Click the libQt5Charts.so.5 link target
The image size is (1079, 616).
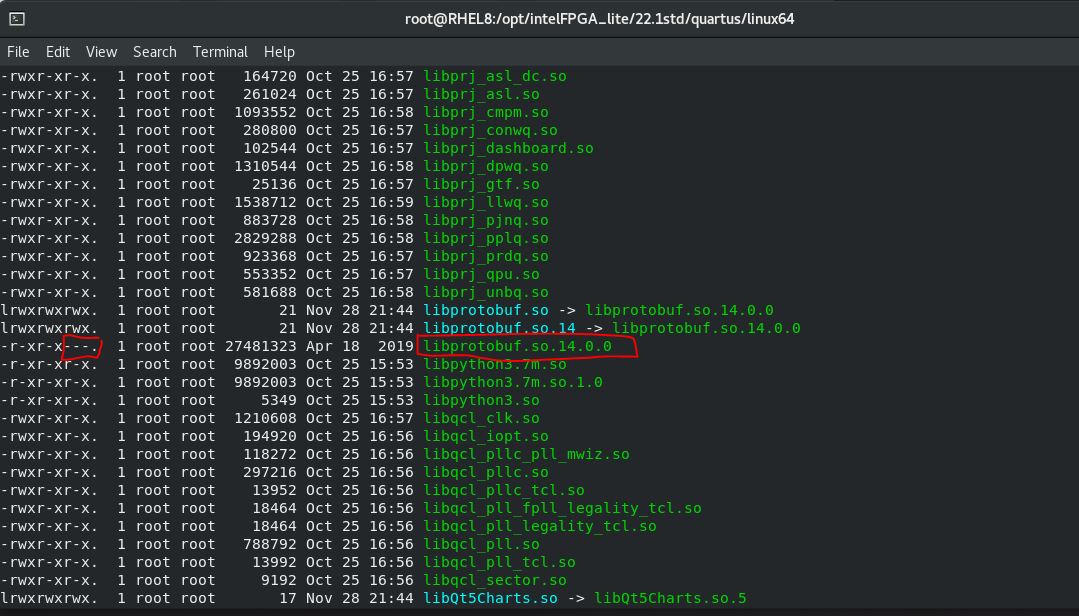670,598
